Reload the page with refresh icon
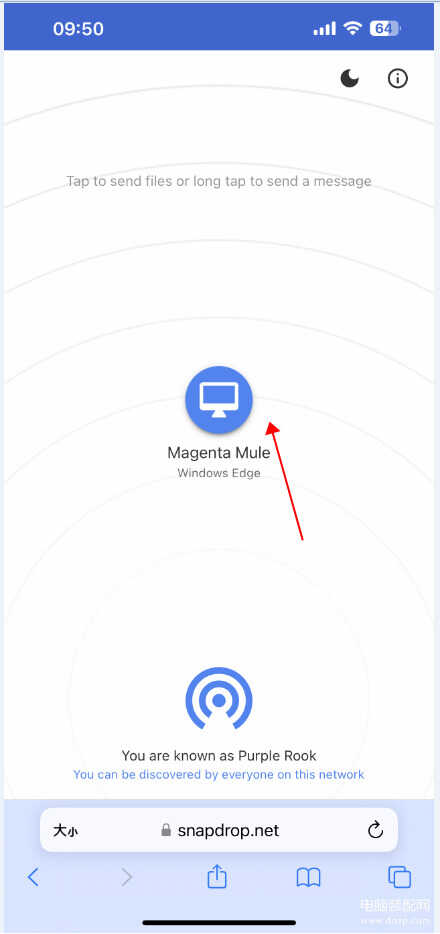This screenshot has height=934, width=440. (x=375, y=830)
